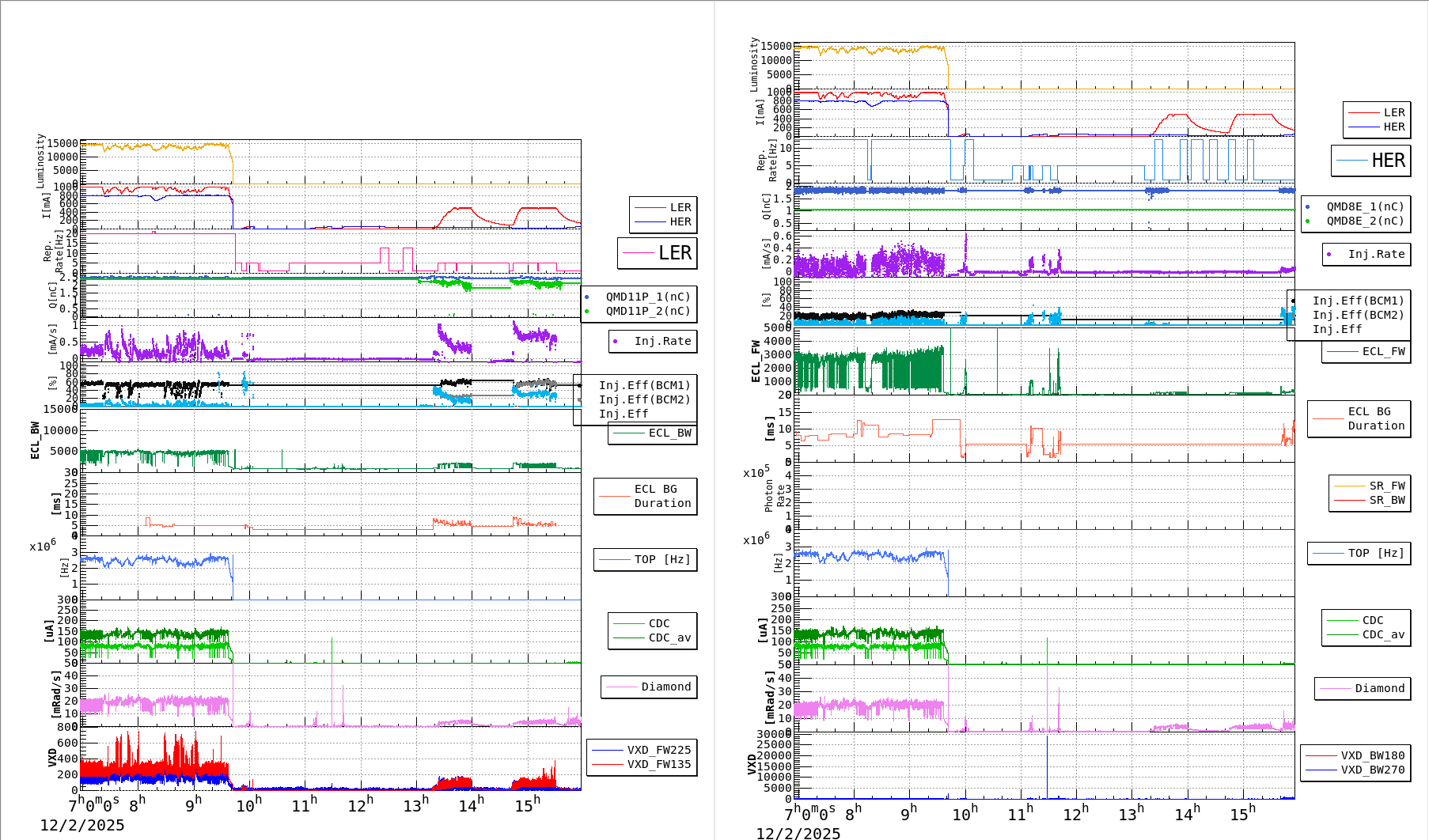The image size is (1429, 840).
Task: Click Inj.Eff(BCM2) legend in the HER plot
Action: pyautogui.click(x=1358, y=315)
